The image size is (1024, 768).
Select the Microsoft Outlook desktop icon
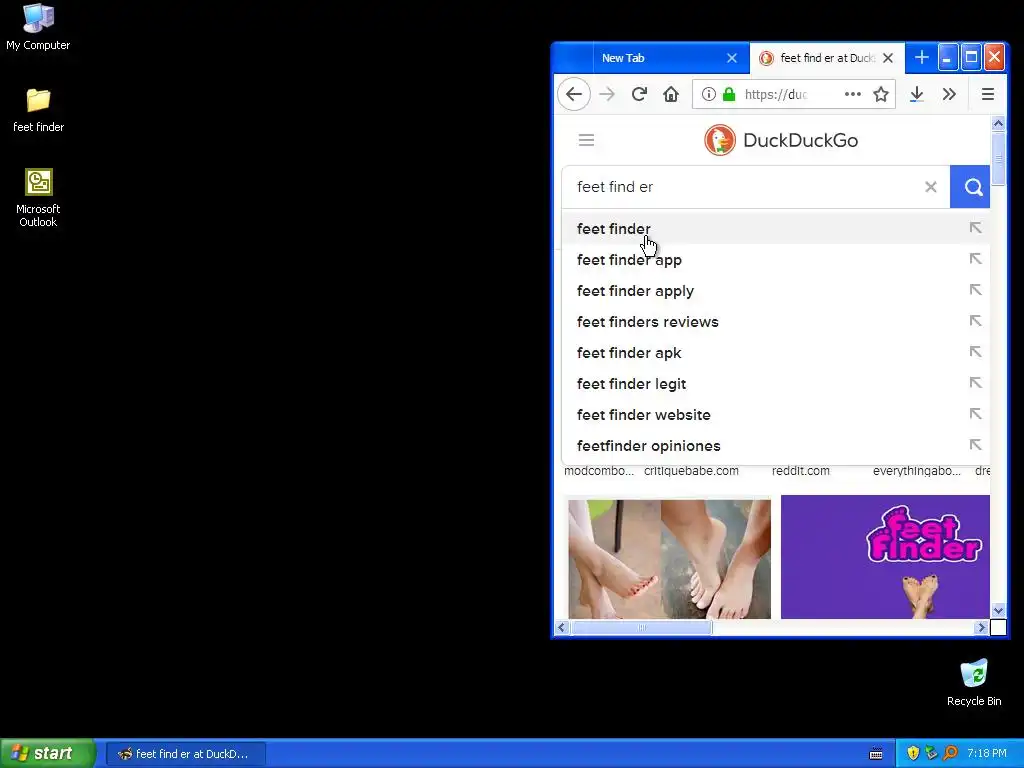click(38, 198)
